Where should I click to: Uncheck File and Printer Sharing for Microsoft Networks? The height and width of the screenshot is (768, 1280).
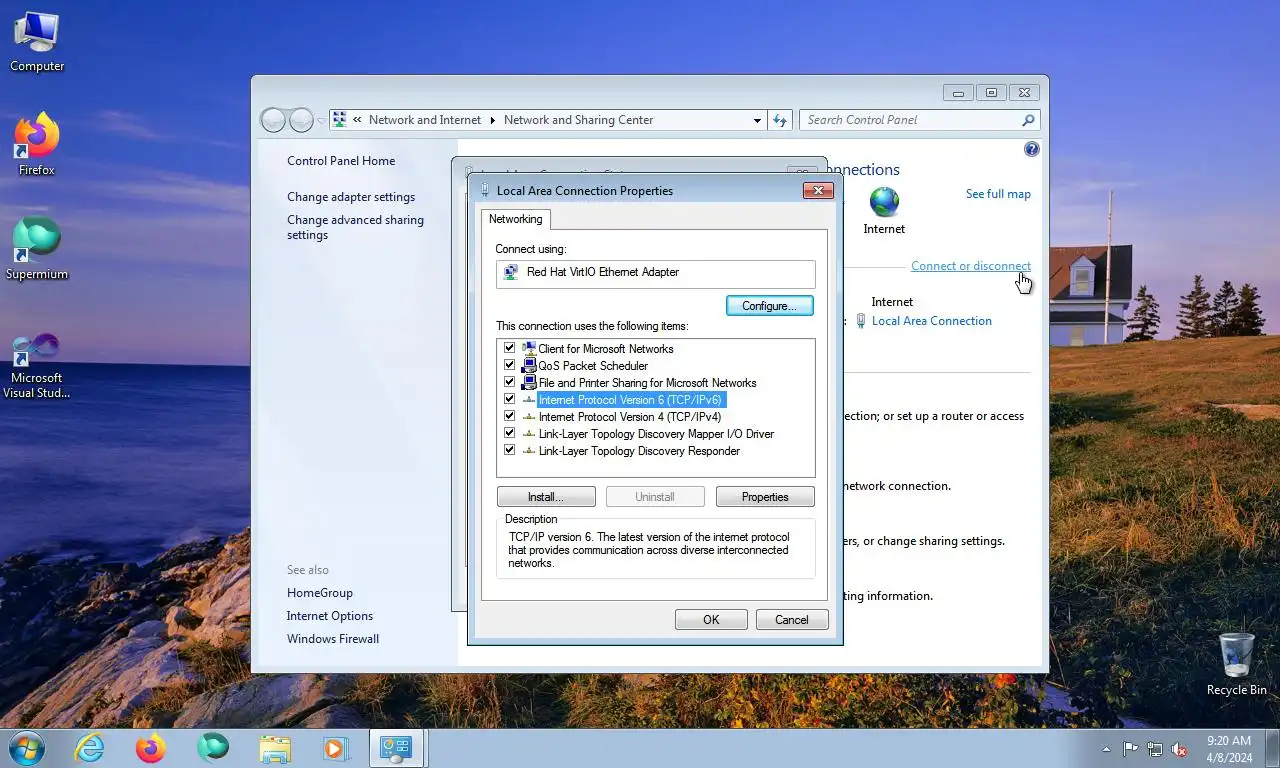[509, 382]
